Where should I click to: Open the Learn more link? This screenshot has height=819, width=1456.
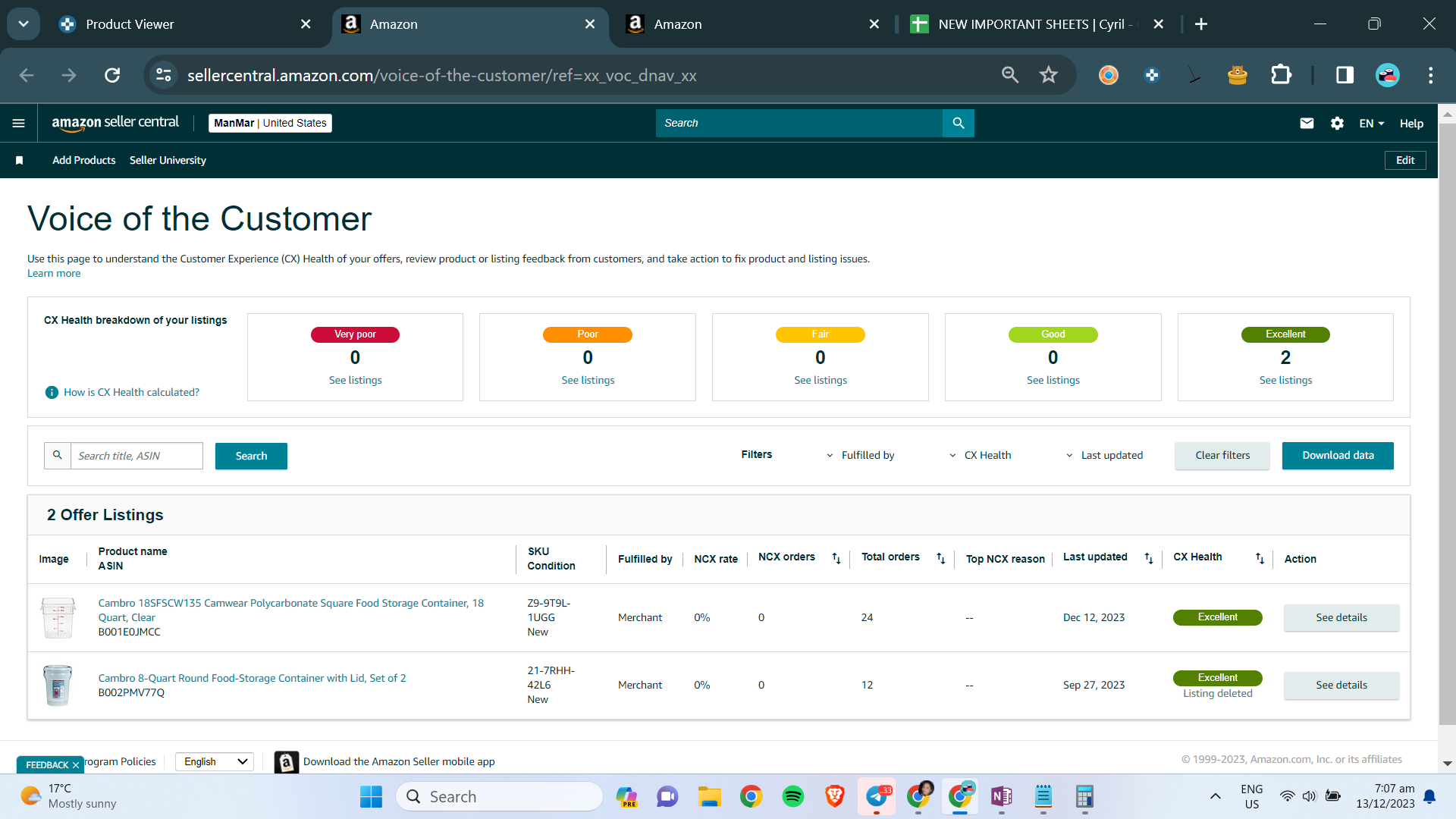click(54, 273)
